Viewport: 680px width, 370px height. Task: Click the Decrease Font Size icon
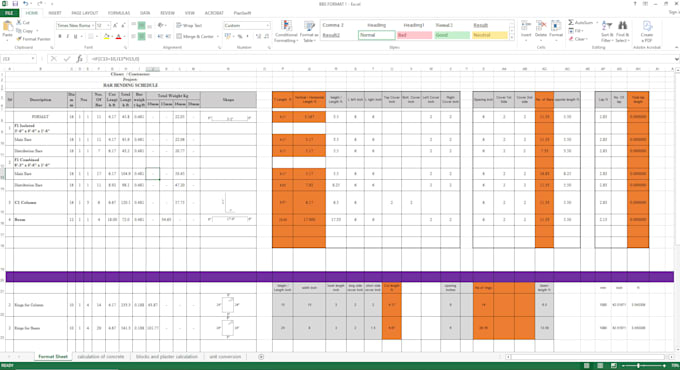coord(123,26)
